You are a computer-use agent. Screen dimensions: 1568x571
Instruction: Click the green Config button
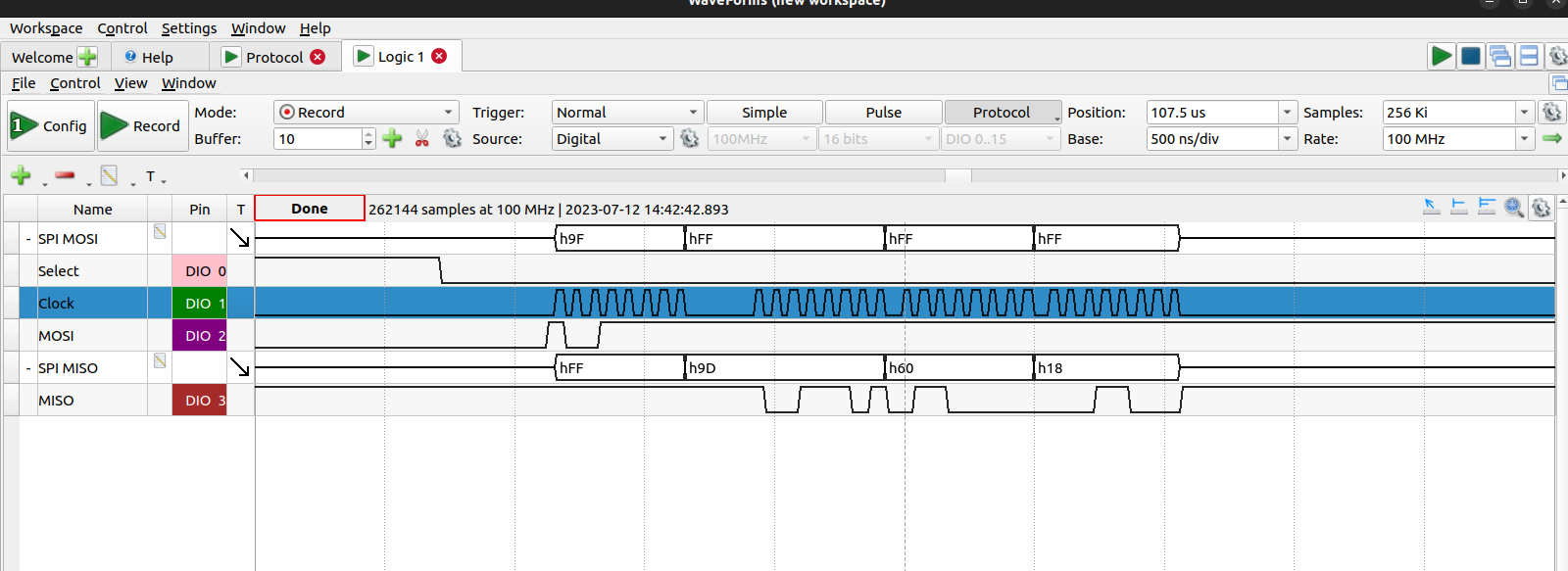51,125
